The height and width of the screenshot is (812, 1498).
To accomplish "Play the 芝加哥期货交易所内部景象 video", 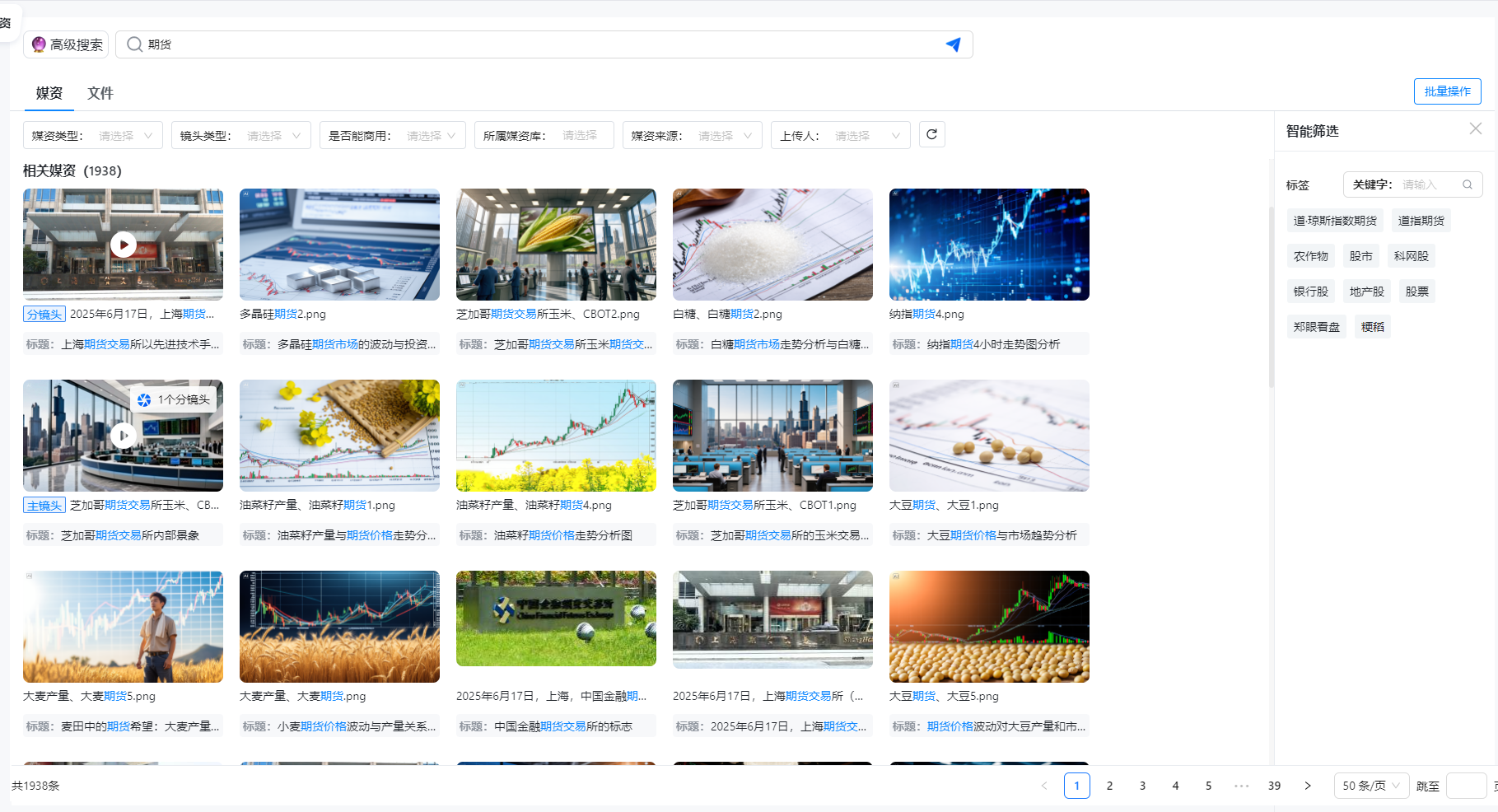I will pos(124,435).
